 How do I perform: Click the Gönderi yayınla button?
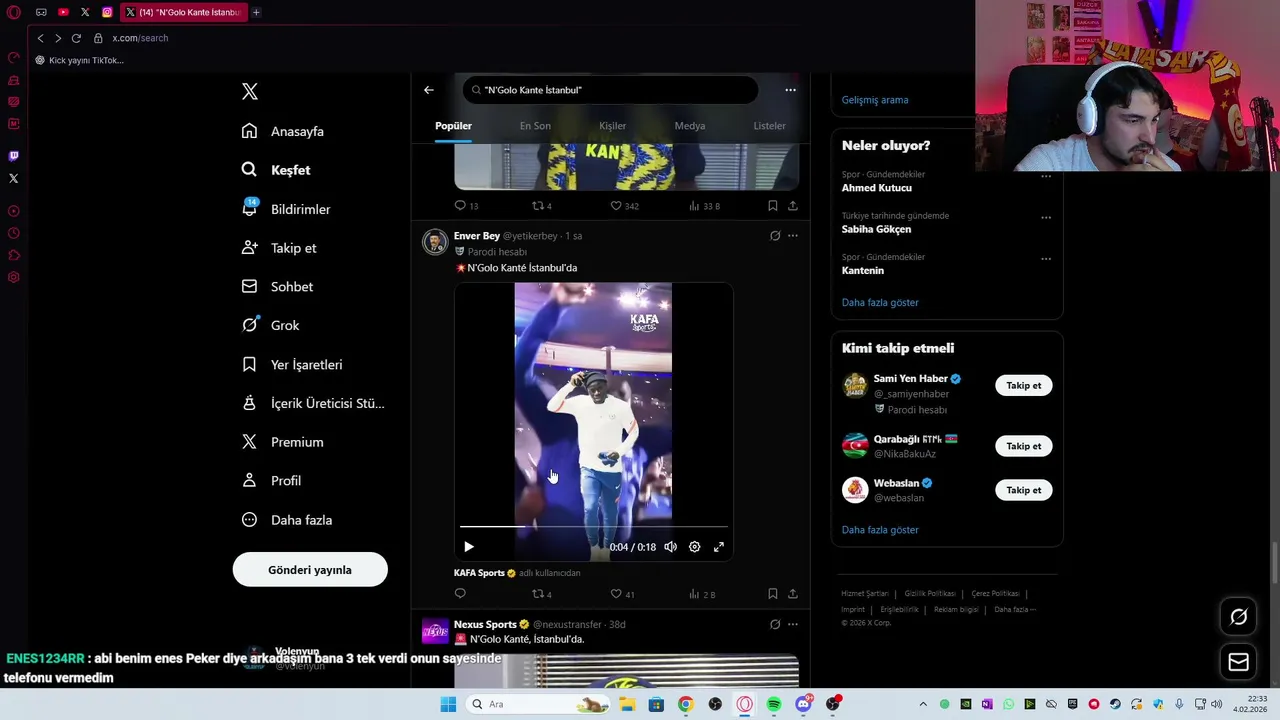click(x=310, y=570)
